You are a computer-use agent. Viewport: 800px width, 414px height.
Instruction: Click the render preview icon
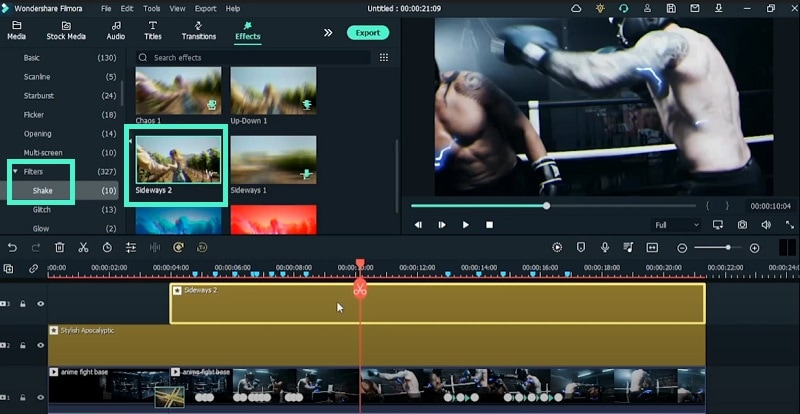point(557,248)
